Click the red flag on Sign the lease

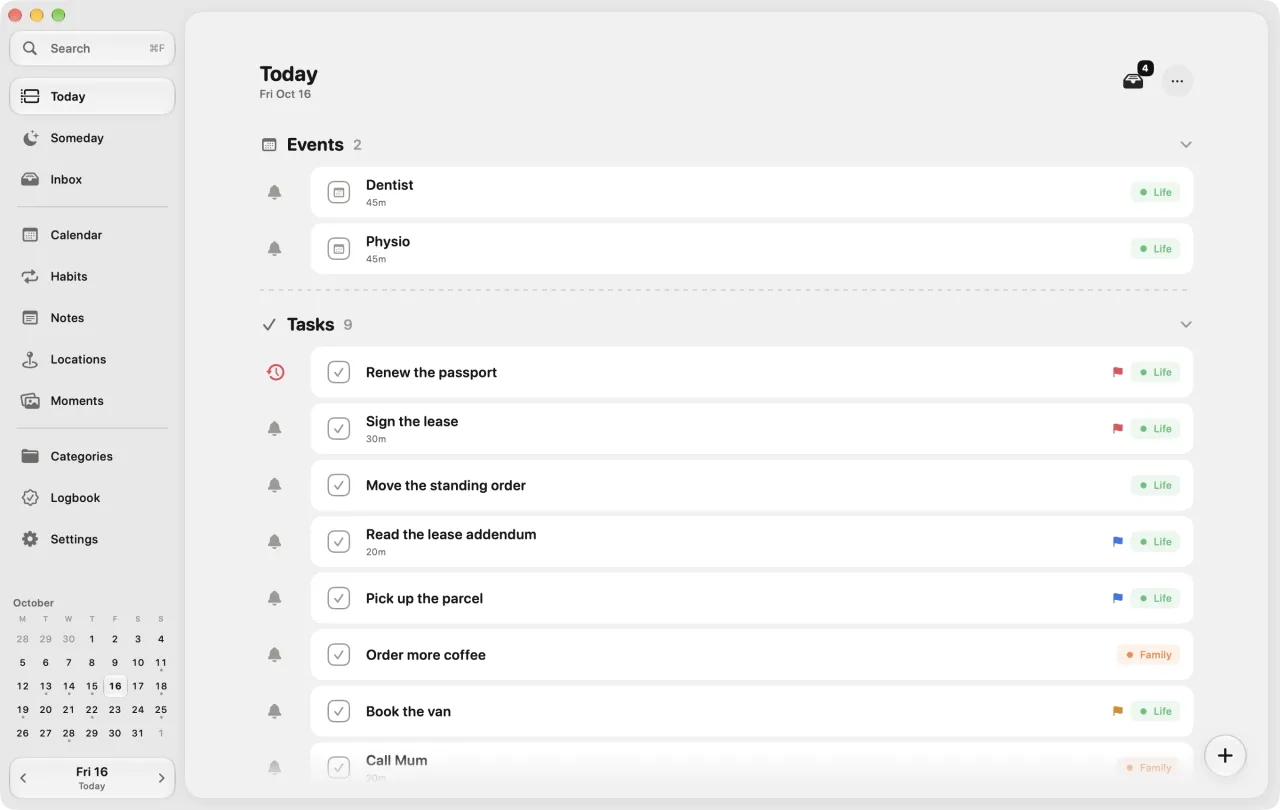pyautogui.click(x=1118, y=429)
